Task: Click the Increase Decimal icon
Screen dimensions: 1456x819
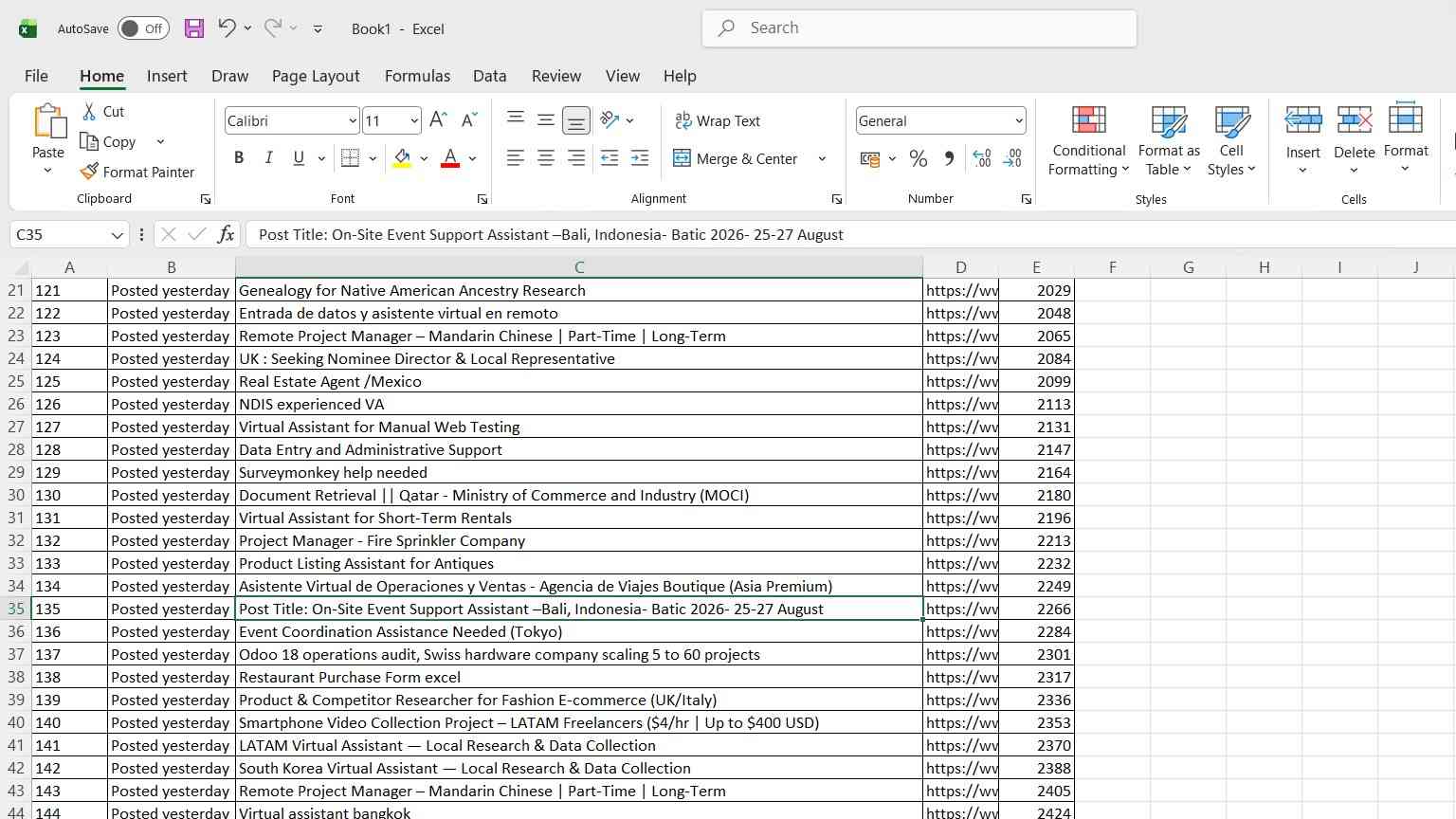Action: [982, 158]
